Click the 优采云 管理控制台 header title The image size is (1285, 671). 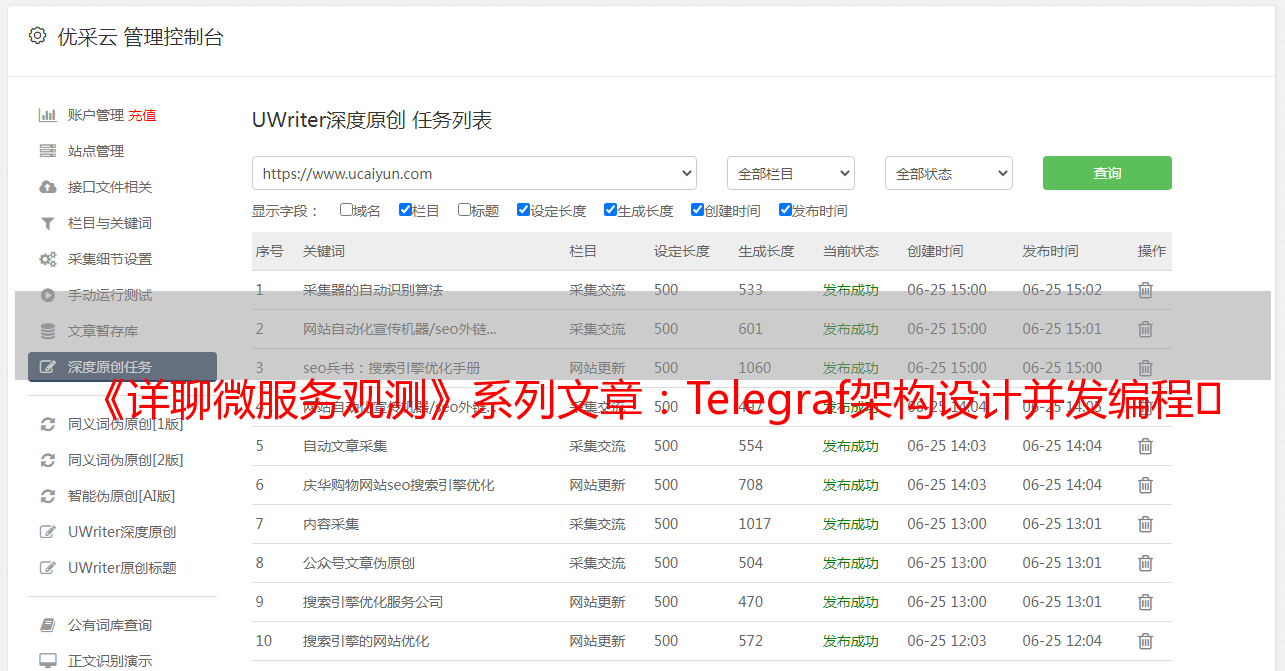pyautogui.click(x=140, y=37)
